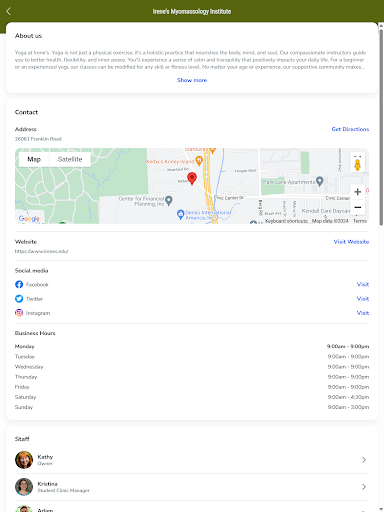The height and width of the screenshot is (512, 384).
Task: Go back using the header arrow
Action: 8,11
